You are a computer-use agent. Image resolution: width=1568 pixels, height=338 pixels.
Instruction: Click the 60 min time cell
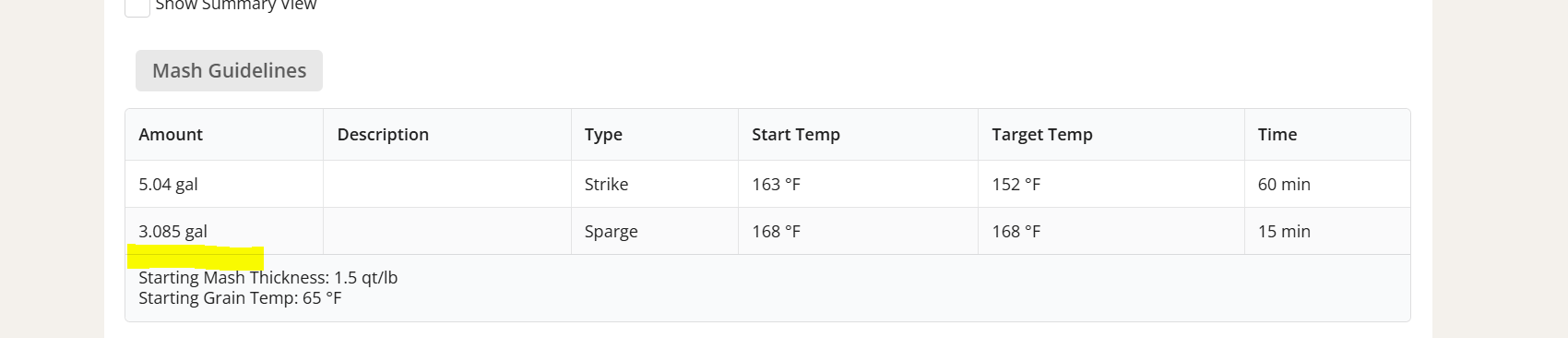click(x=1327, y=185)
